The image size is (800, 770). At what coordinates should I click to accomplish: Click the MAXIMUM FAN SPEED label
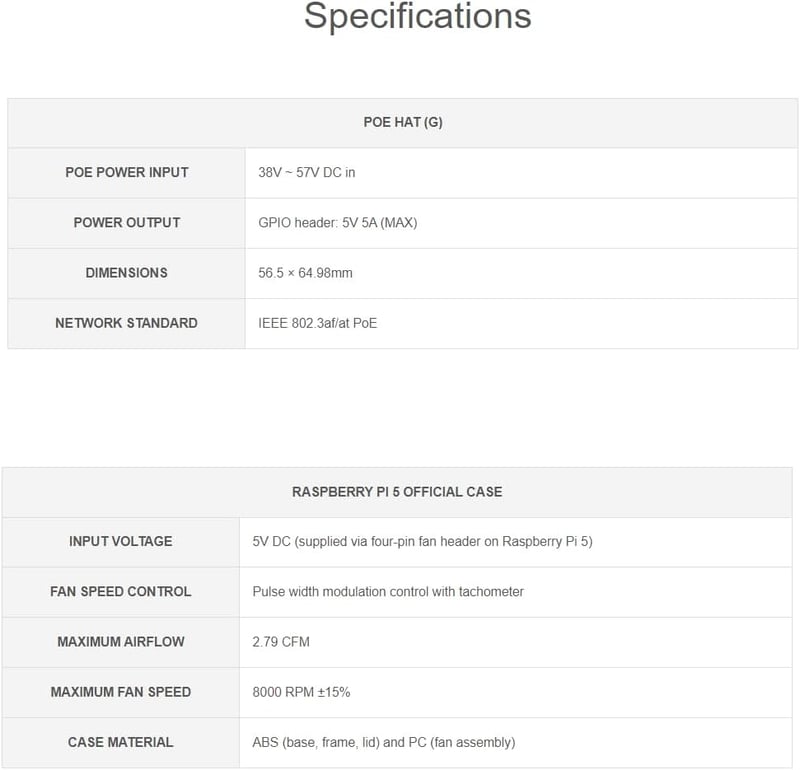(121, 692)
